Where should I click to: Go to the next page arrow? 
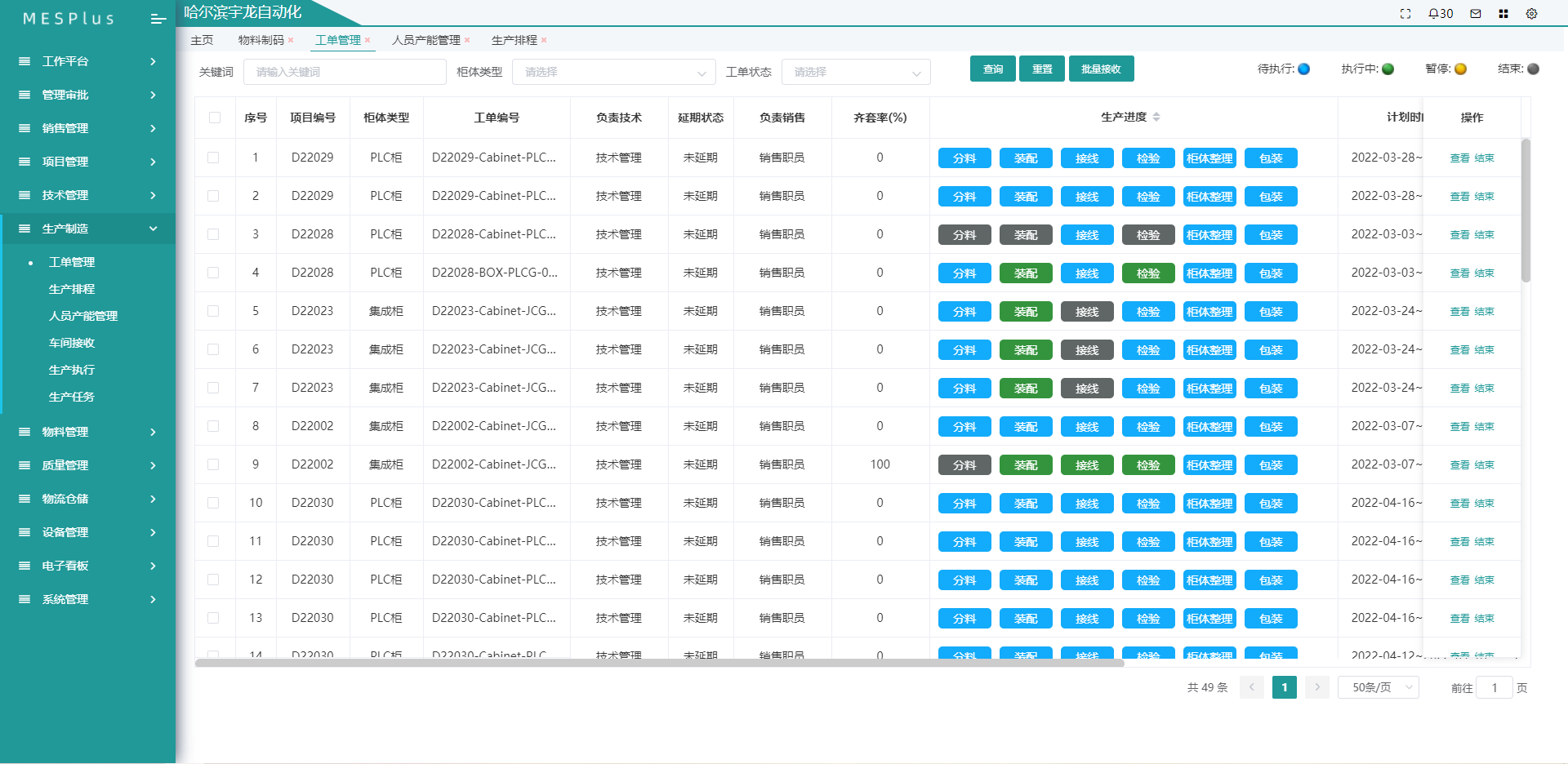coord(1317,687)
